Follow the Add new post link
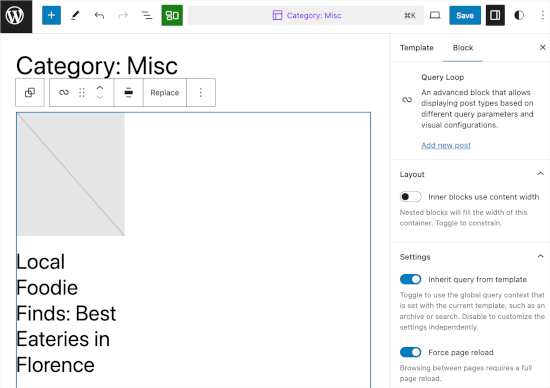 coord(446,145)
